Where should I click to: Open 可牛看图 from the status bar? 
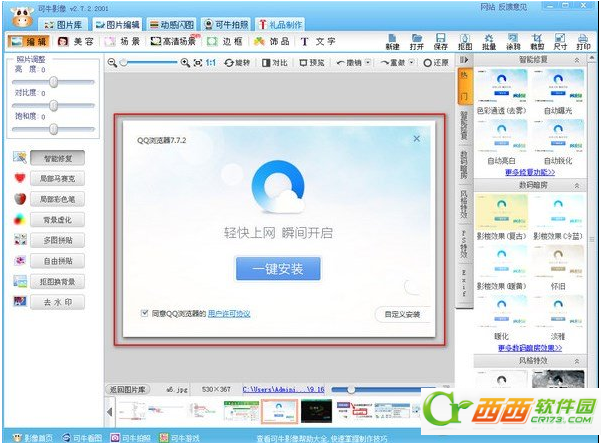[x=82, y=438]
